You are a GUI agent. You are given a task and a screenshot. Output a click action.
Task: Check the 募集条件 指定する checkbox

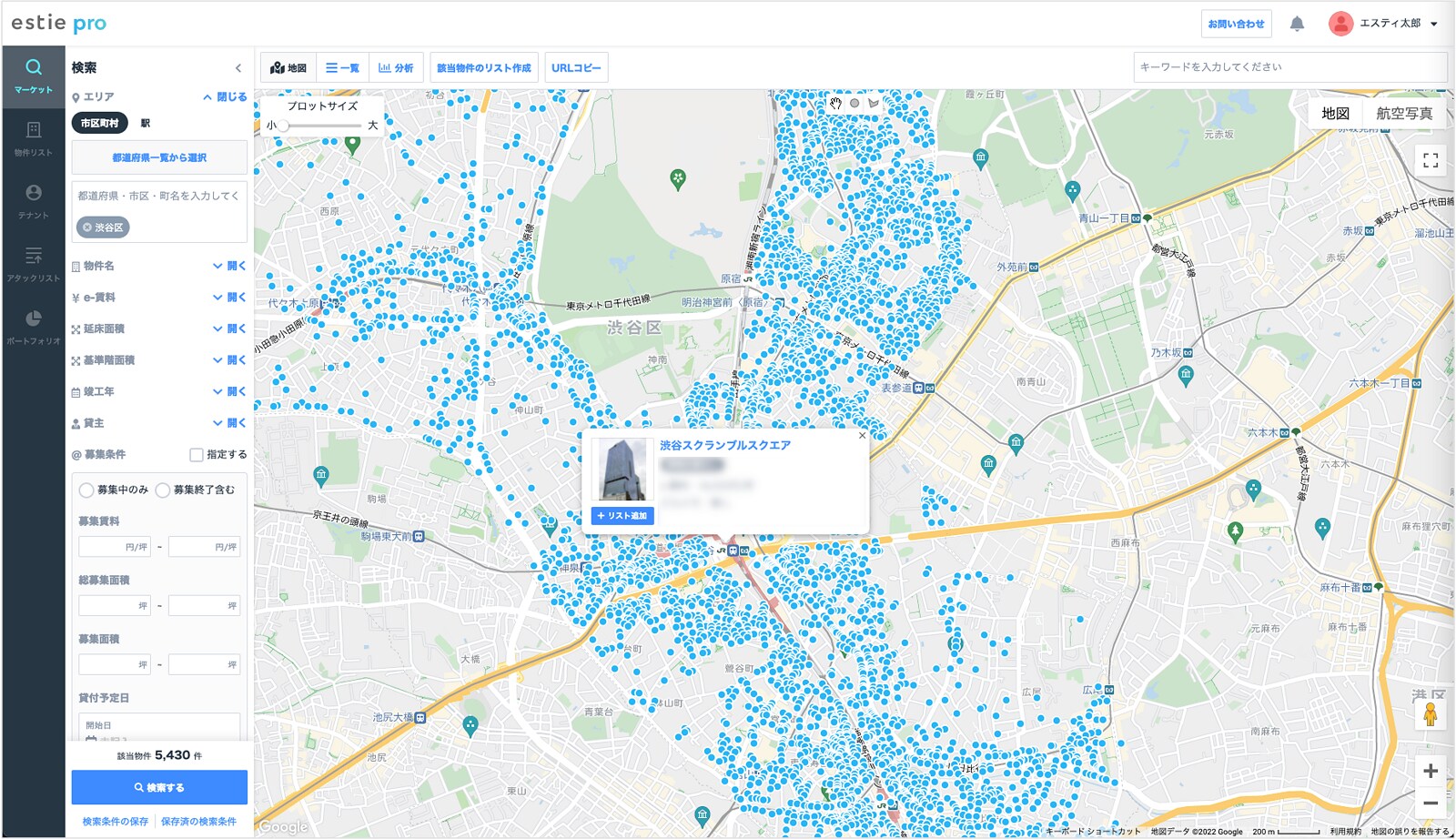197,455
